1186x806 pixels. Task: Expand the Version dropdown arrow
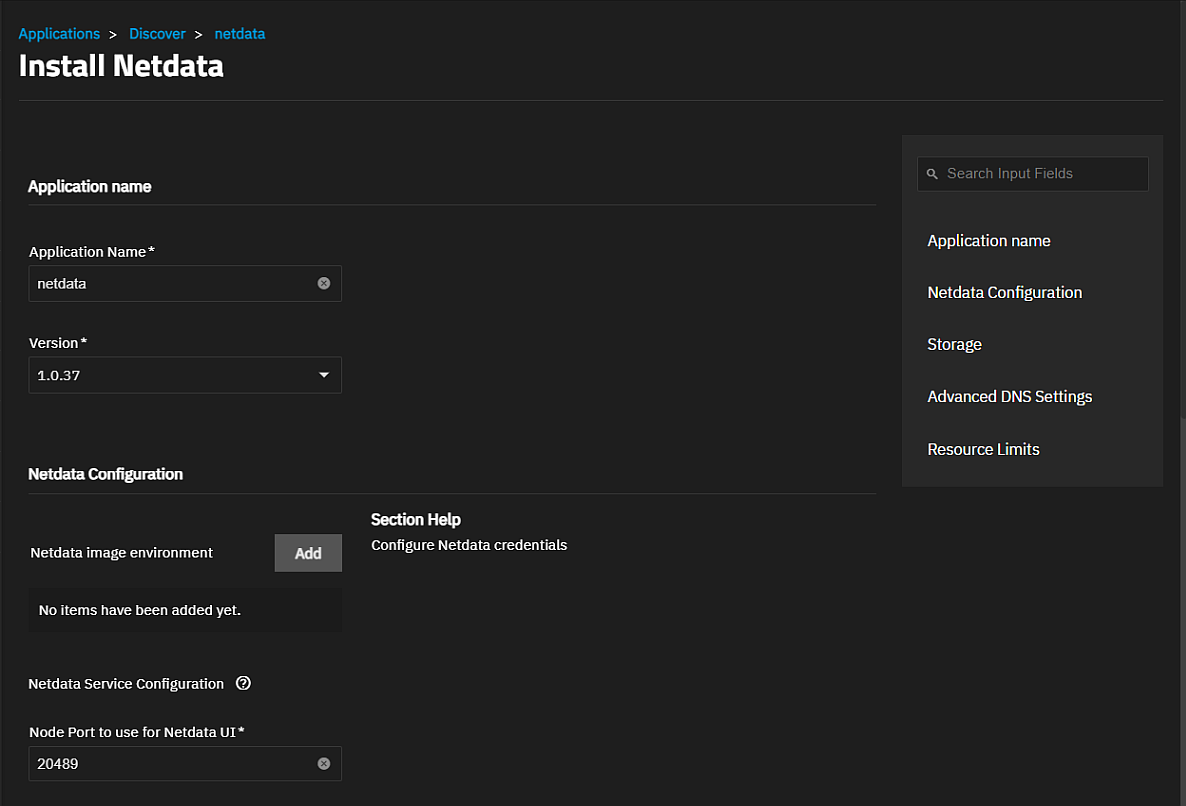[x=324, y=375]
